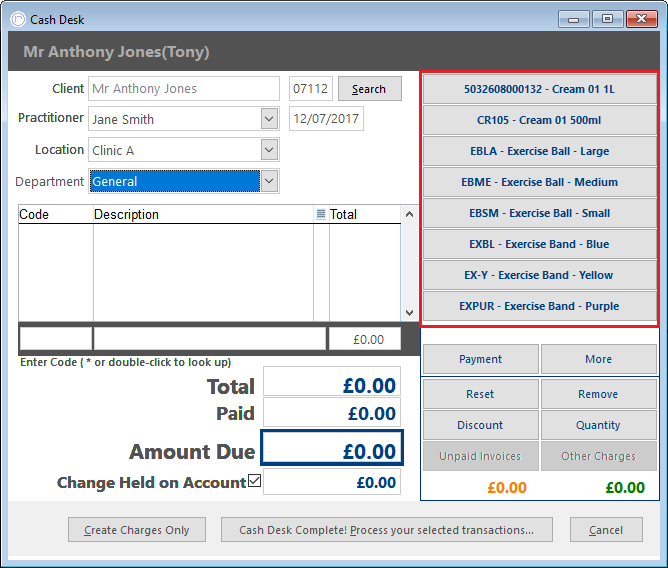The height and width of the screenshot is (568, 668).
Task: Click the Cash Desk app icon in title bar
Action: [x=18, y=20]
